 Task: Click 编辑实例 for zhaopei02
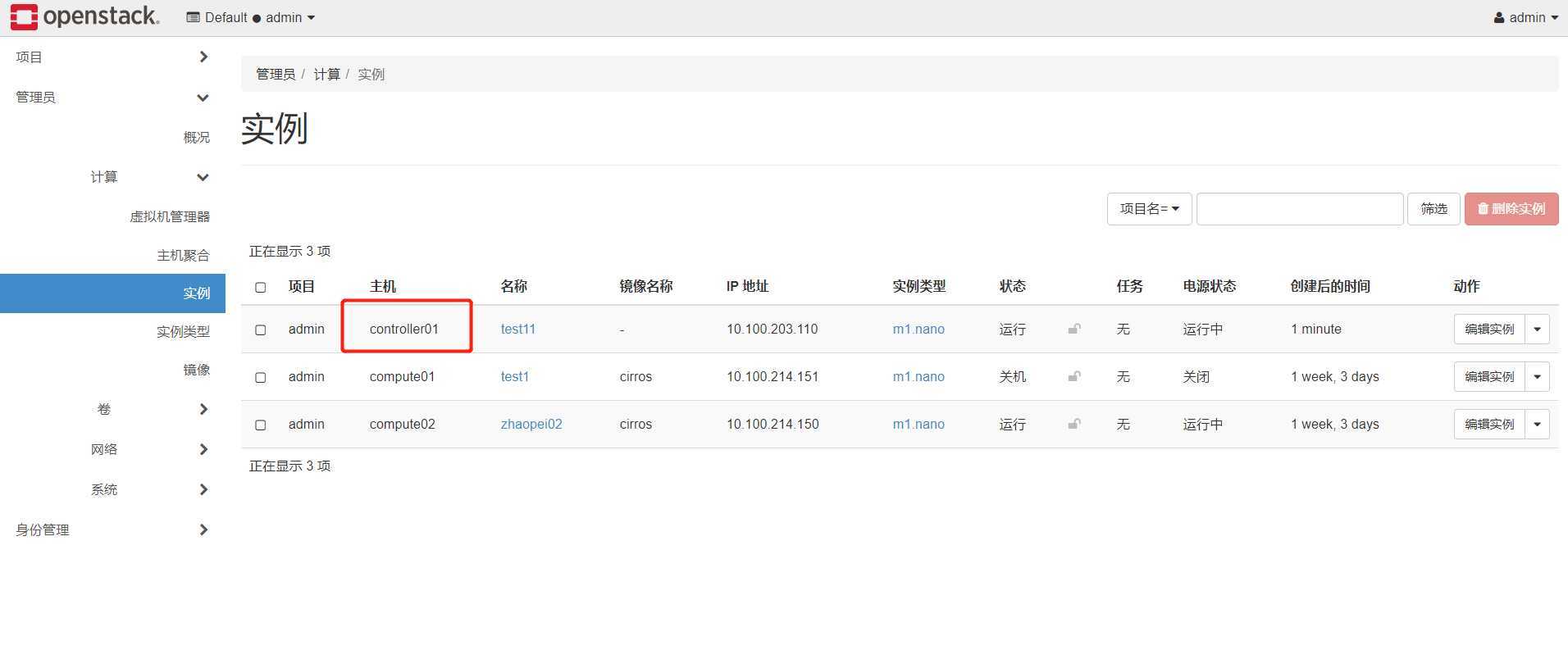1489,425
